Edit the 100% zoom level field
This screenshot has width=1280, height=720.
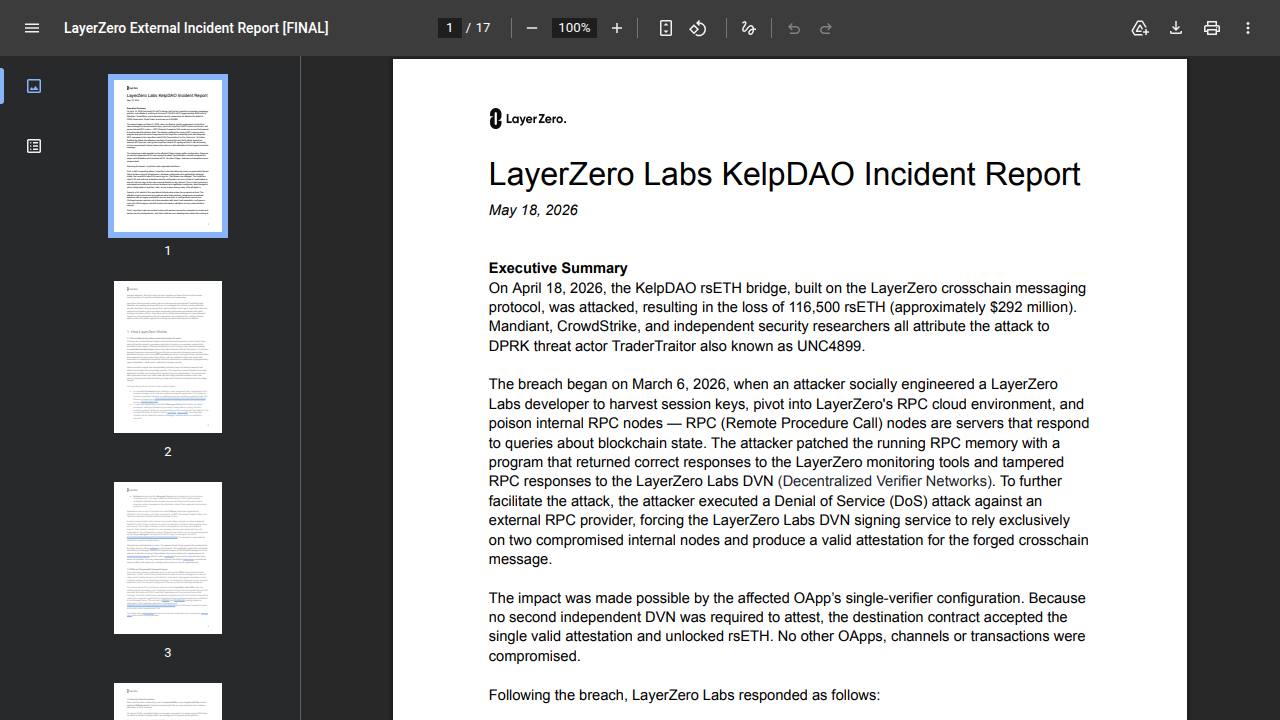point(574,28)
